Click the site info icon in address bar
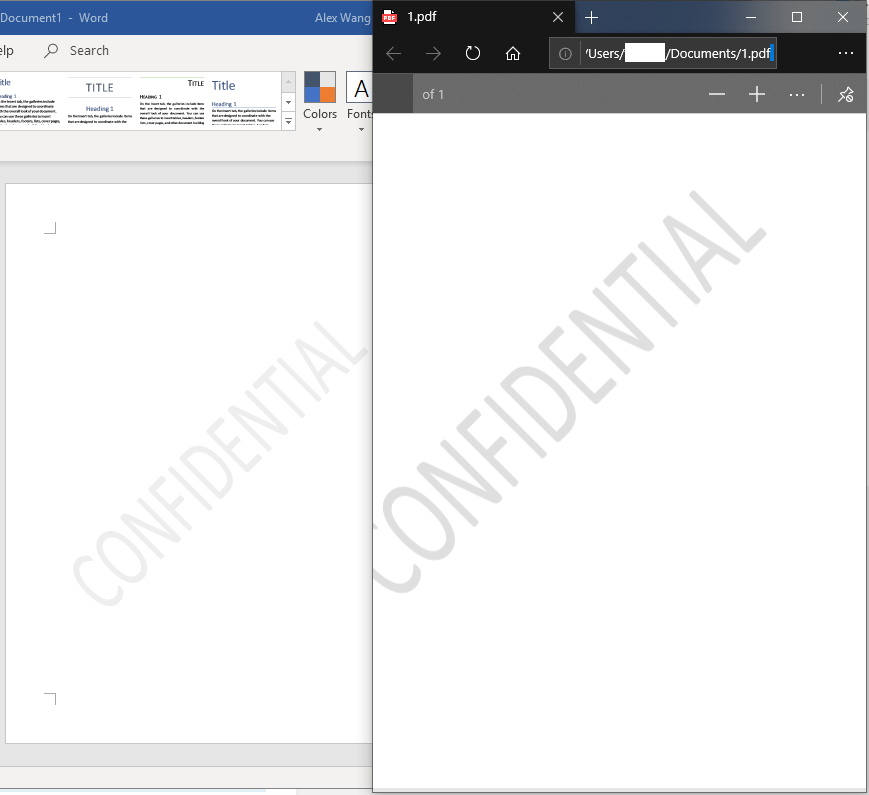Screen dimensions: 869x795 click(x=565, y=54)
